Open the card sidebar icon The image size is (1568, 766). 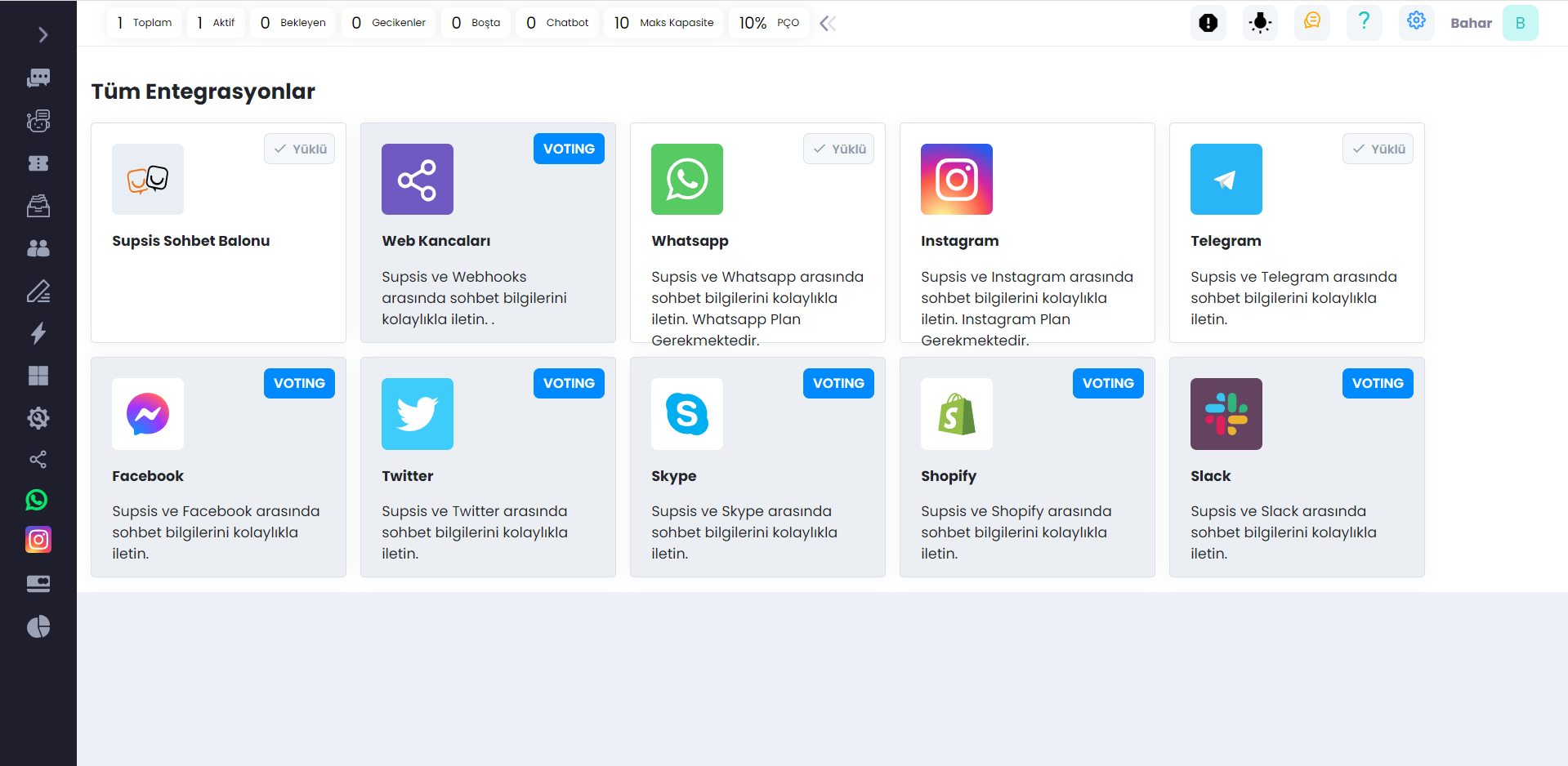point(38,584)
